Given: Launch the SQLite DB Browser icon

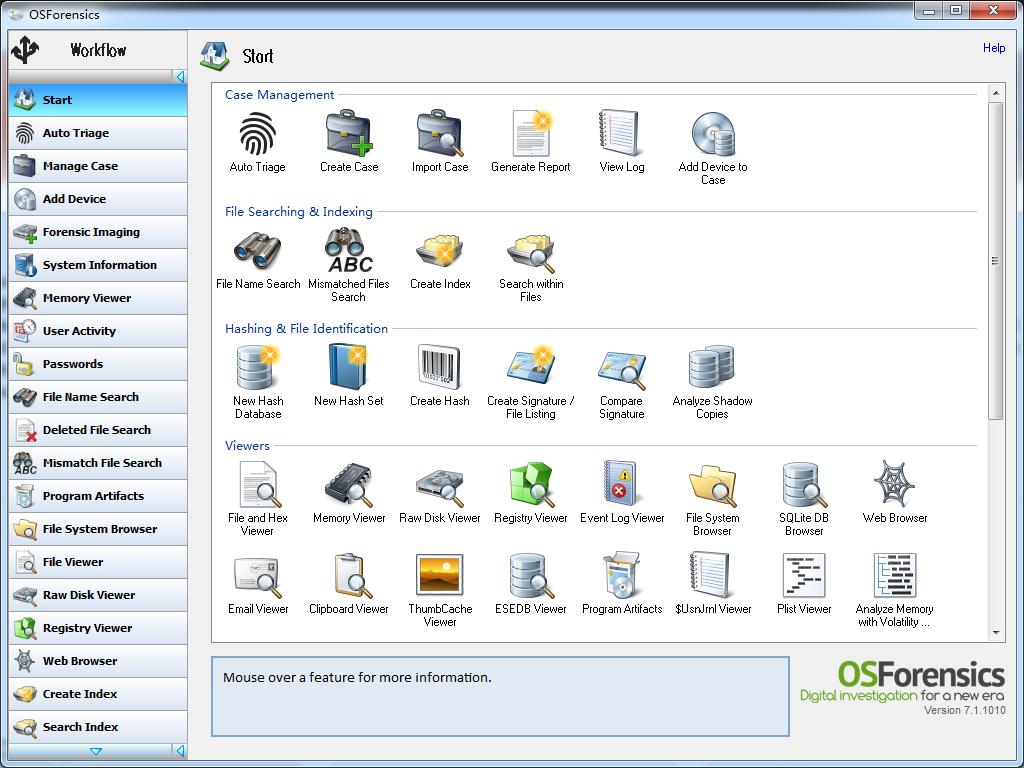Looking at the screenshot, I should tap(803, 485).
